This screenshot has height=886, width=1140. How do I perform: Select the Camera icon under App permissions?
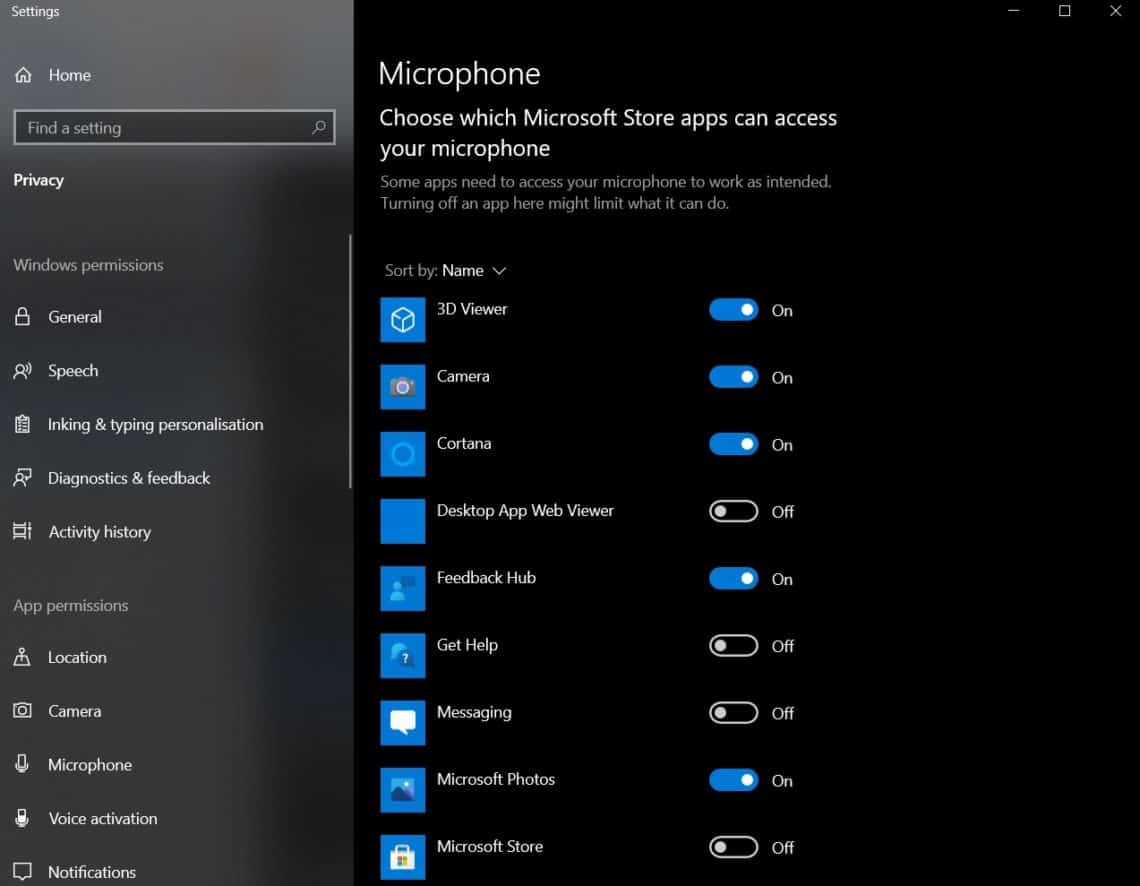pyautogui.click(x=22, y=711)
